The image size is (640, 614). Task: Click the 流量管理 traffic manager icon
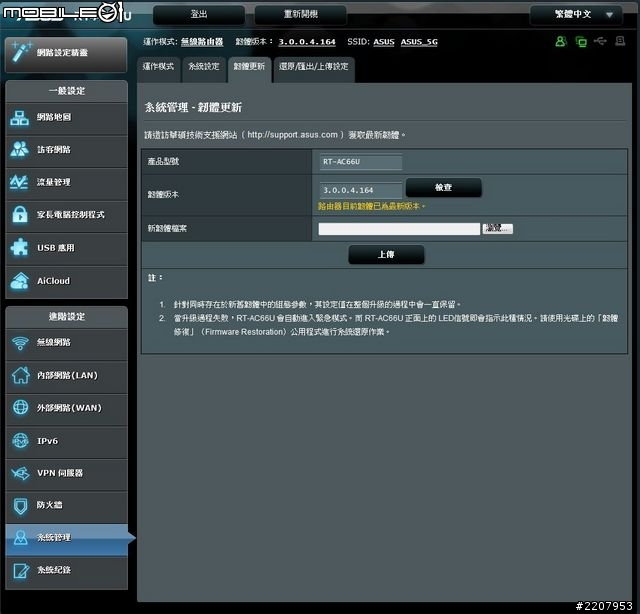(20, 183)
